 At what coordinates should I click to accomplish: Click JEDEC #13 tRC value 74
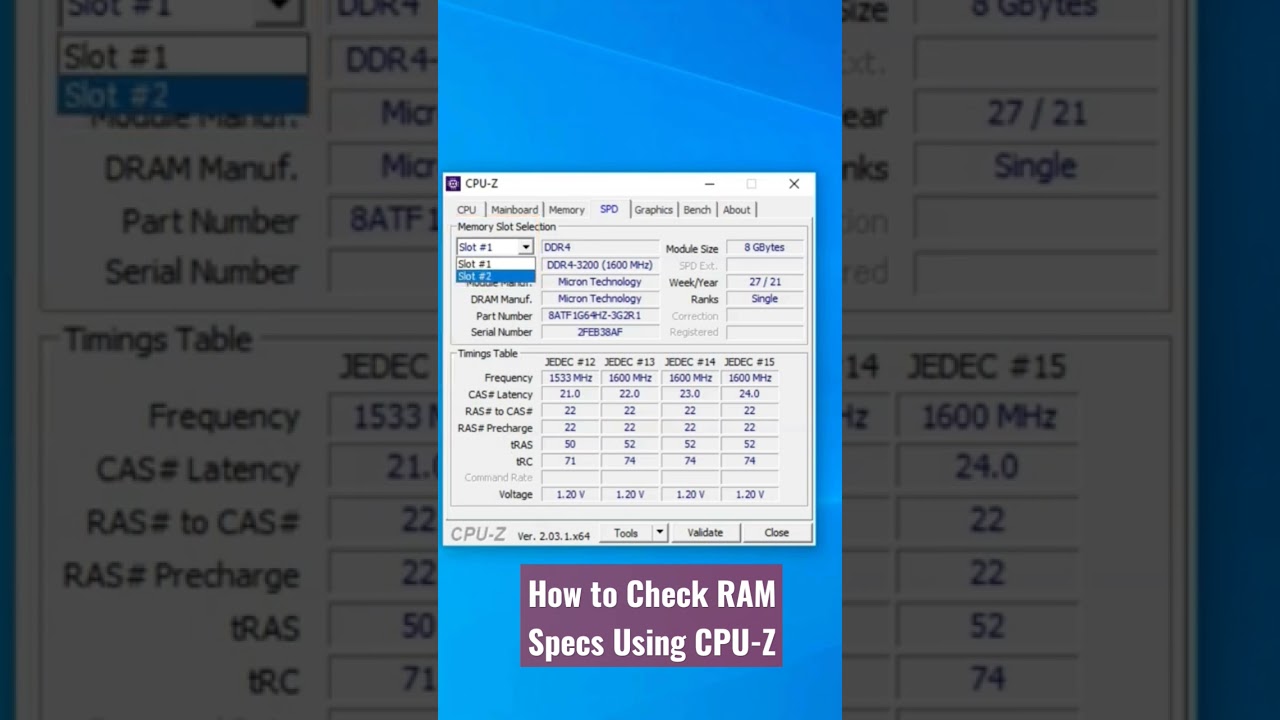point(630,461)
